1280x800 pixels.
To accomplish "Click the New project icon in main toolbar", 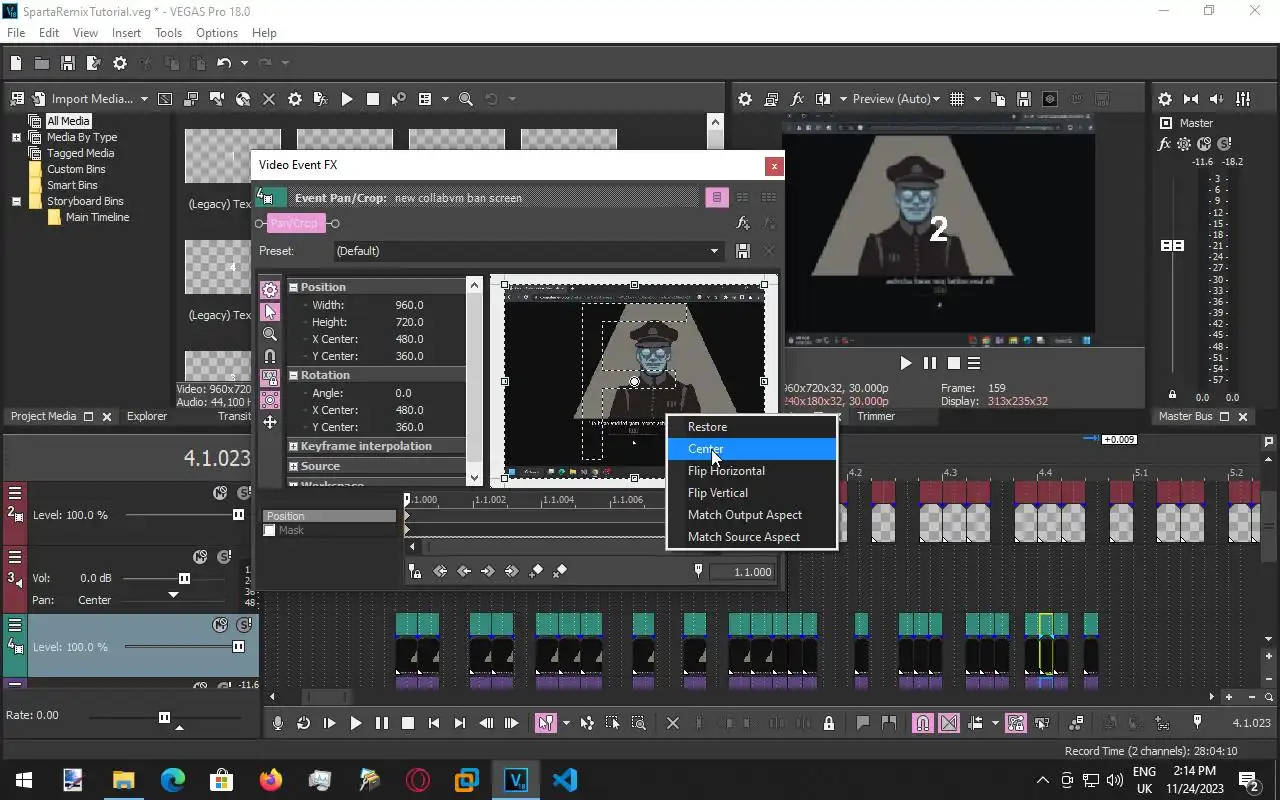I will [16, 63].
